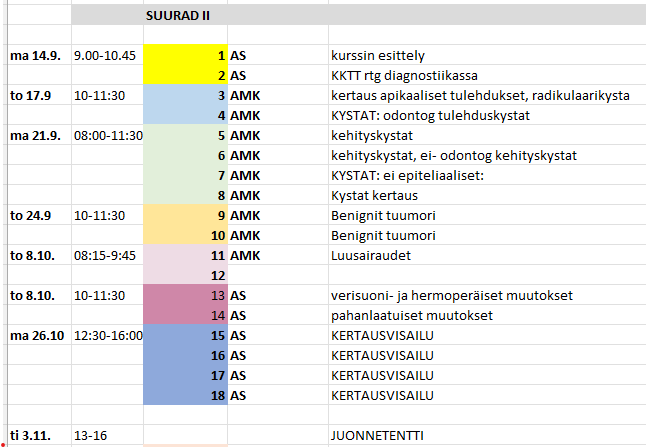Click the AS cell in row 16
The width and height of the screenshot is (646, 448).
278,355
